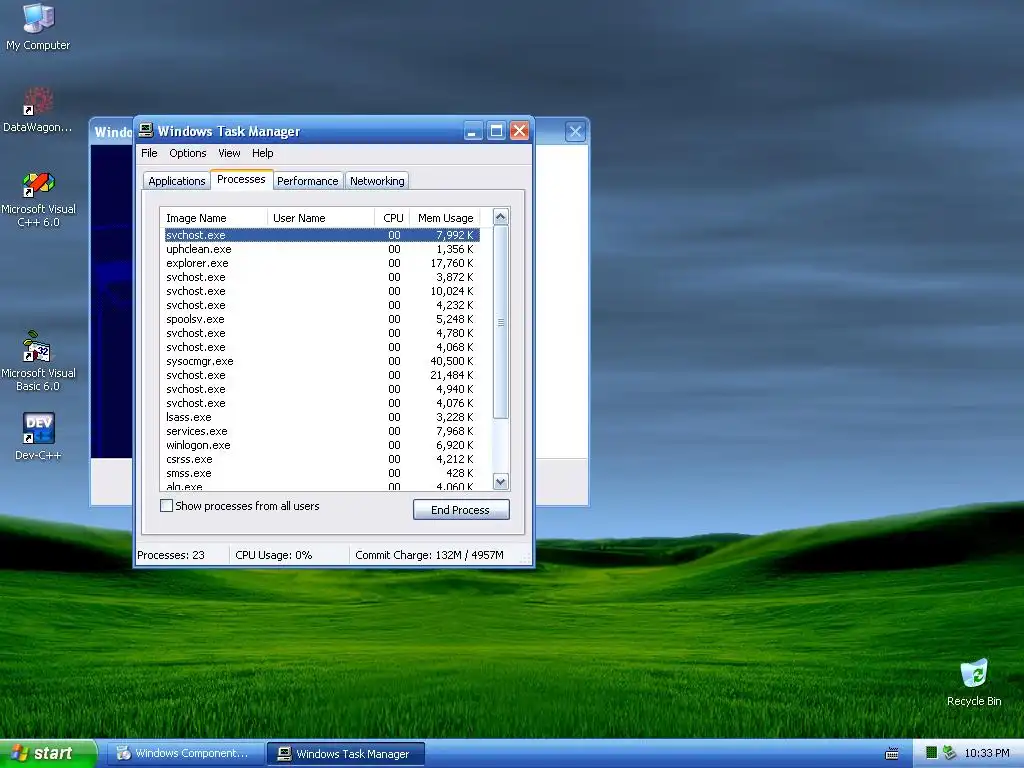Close the background Windows Components window

tap(575, 132)
